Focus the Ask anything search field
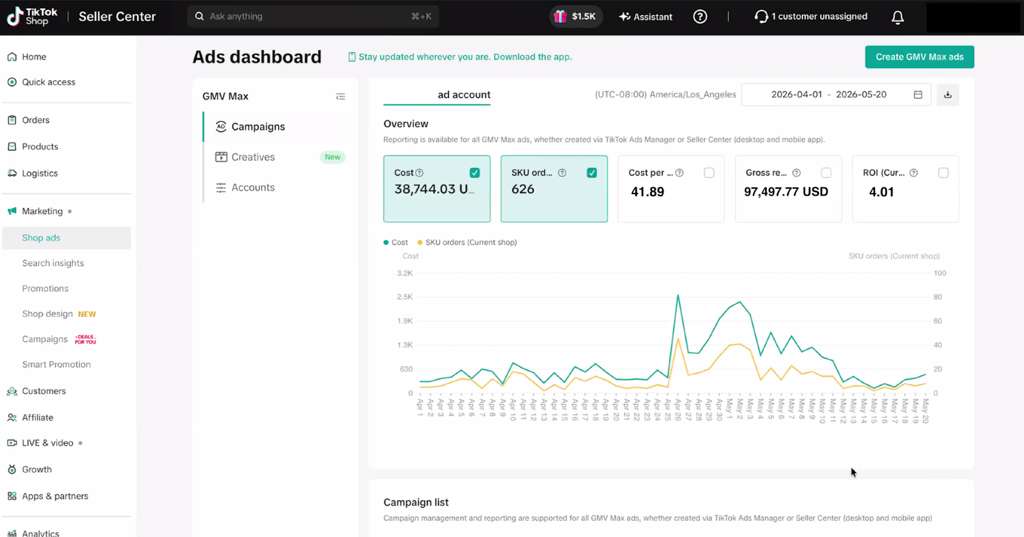This screenshot has height=537, width=1024. (313, 16)
